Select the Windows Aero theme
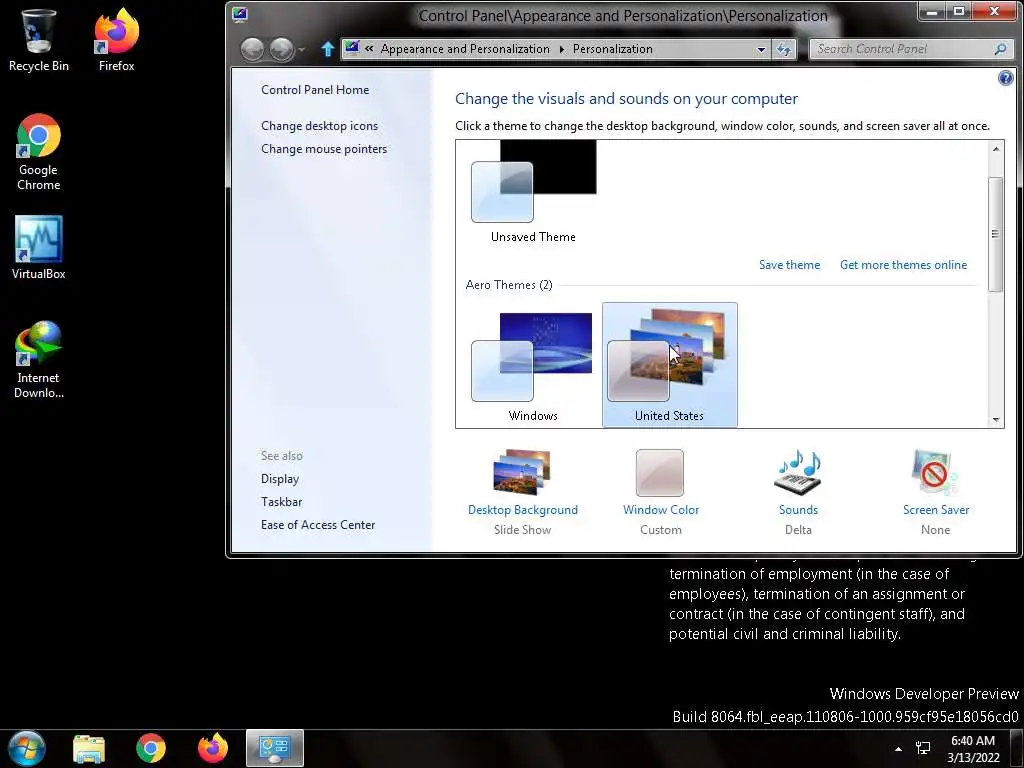1024x768 pixels. 533,366
